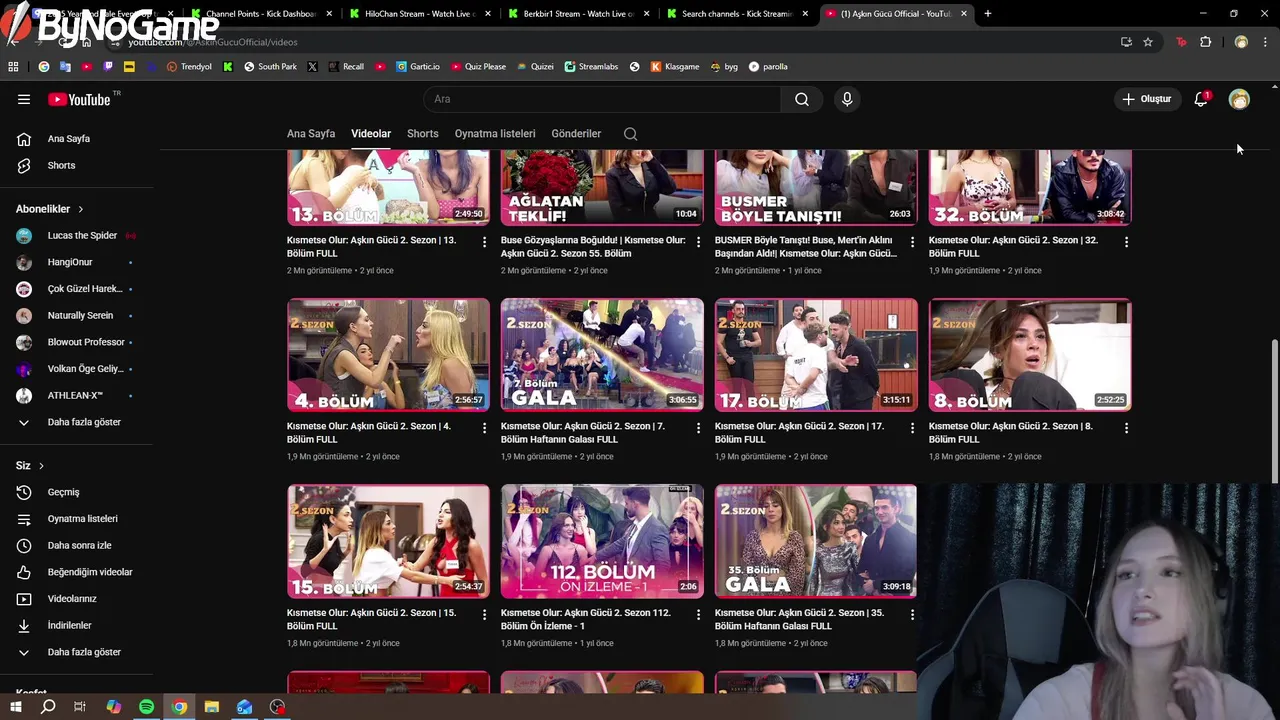Open options menu for Buse Gözyaşlarına Boğuldu video
The width and height of the screenshot is (1280, 720).
point(698,242)
